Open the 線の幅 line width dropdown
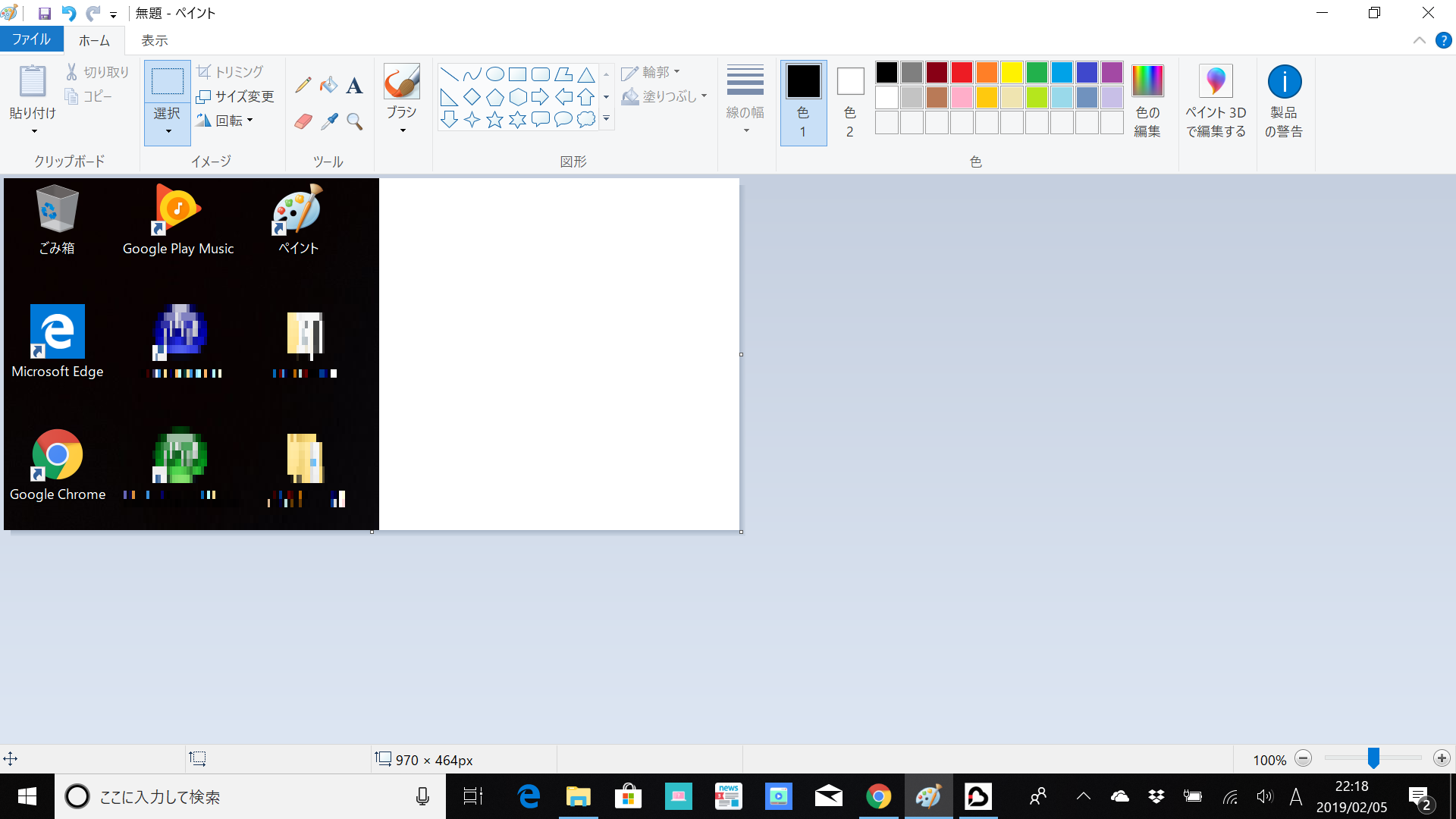1456x819 pixels. 745,101
